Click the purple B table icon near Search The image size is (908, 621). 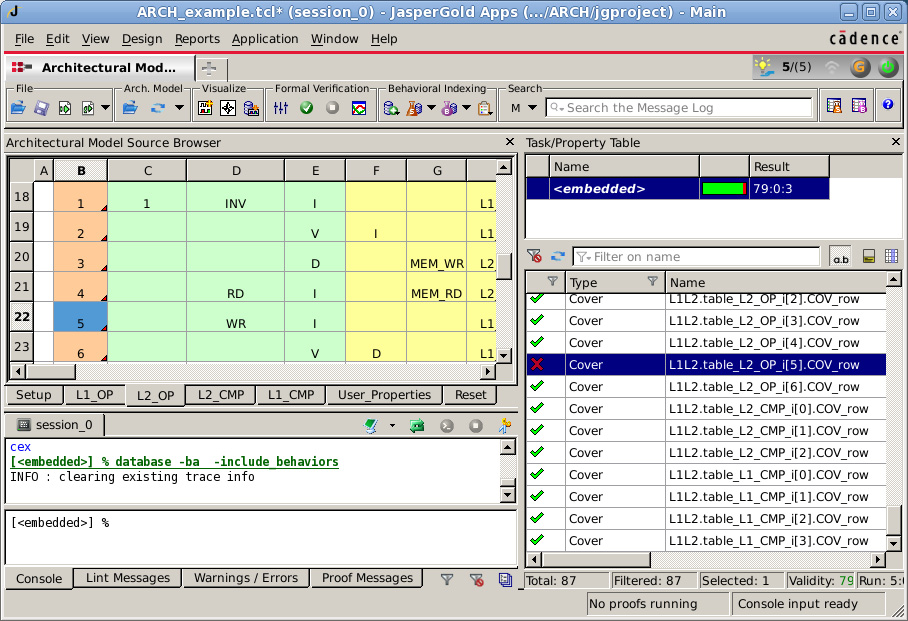click(x=859, y=106)
